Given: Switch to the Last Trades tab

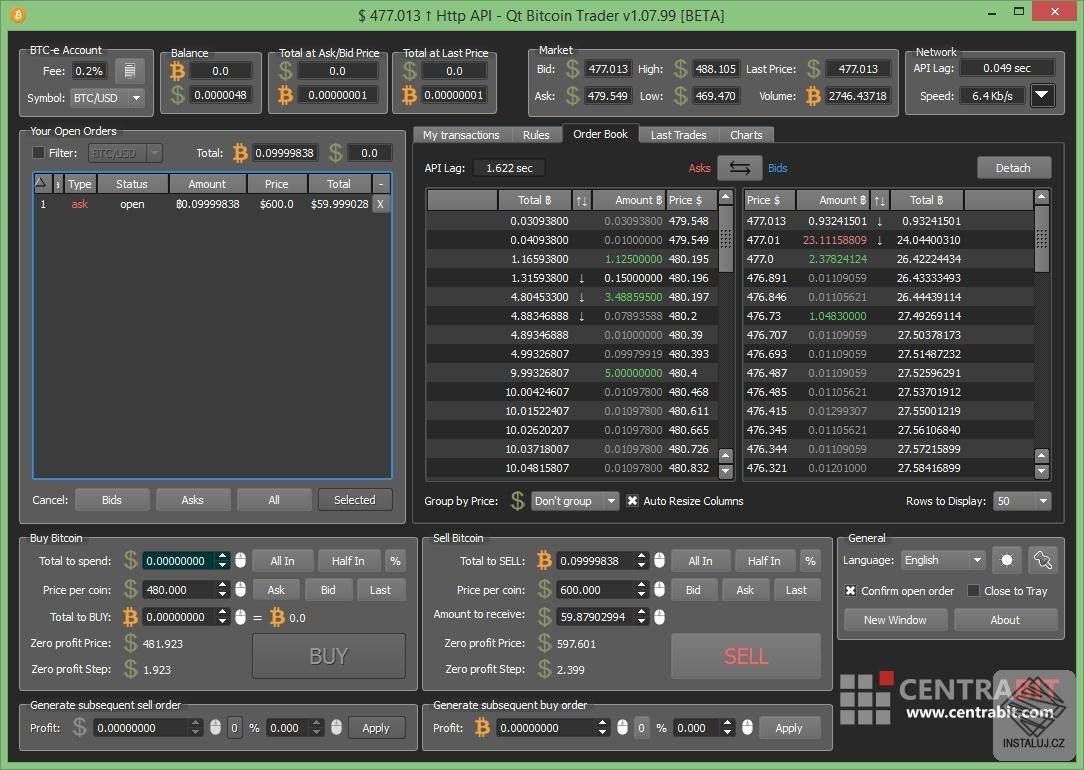Looking at the screenshot, I should pos(676,134).
